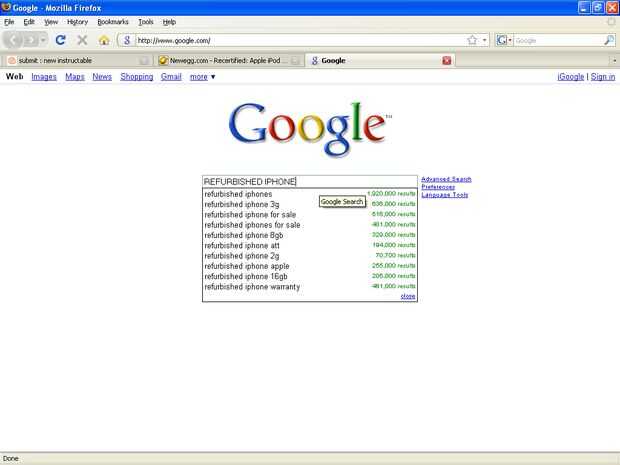Open the list-all-tabs dropdown arrow
Image resolution: width=620 pixels, height=465 pixels.
tap(614, 60)
